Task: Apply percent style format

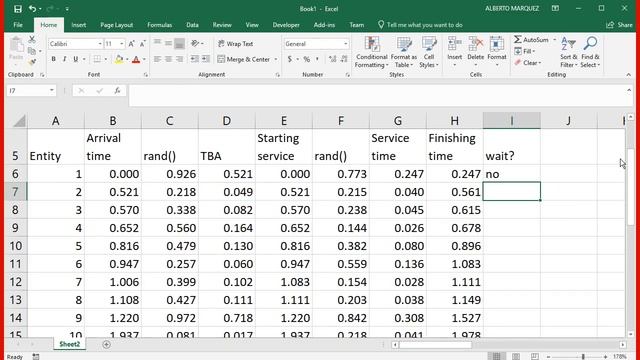Action: click(x=307, y=59)
